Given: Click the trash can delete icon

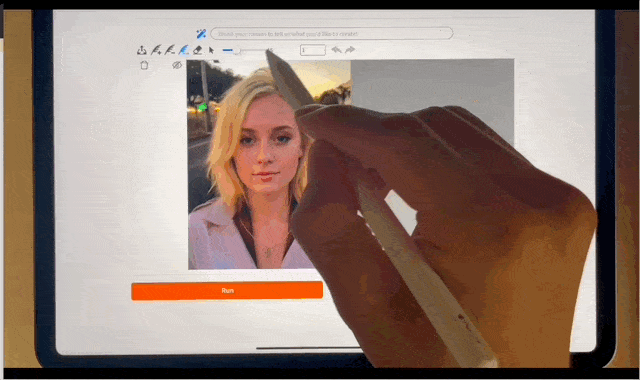Looking at the screenshot, I should coord(144,65).
